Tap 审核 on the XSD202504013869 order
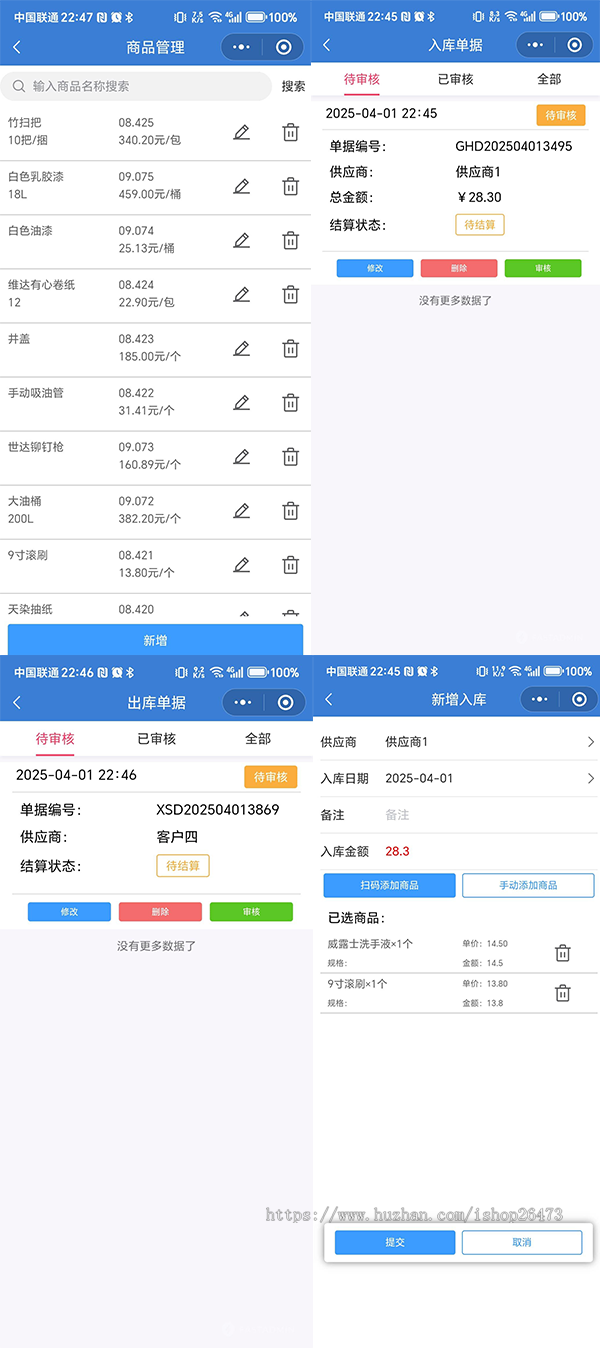 coord(251,912)
